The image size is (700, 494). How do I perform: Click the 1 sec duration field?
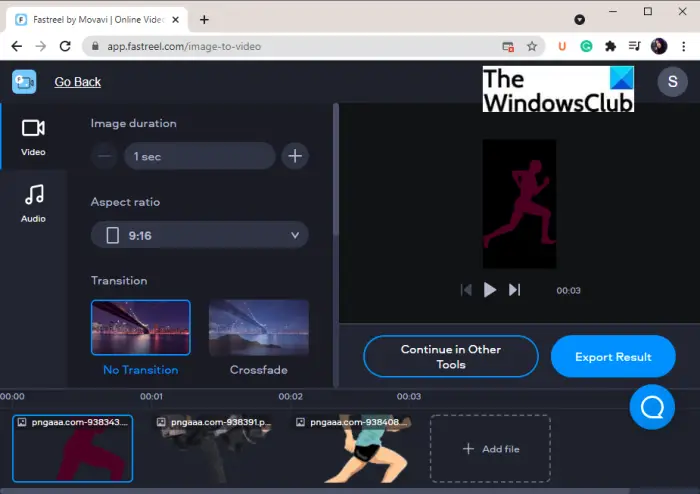[200, 156]
